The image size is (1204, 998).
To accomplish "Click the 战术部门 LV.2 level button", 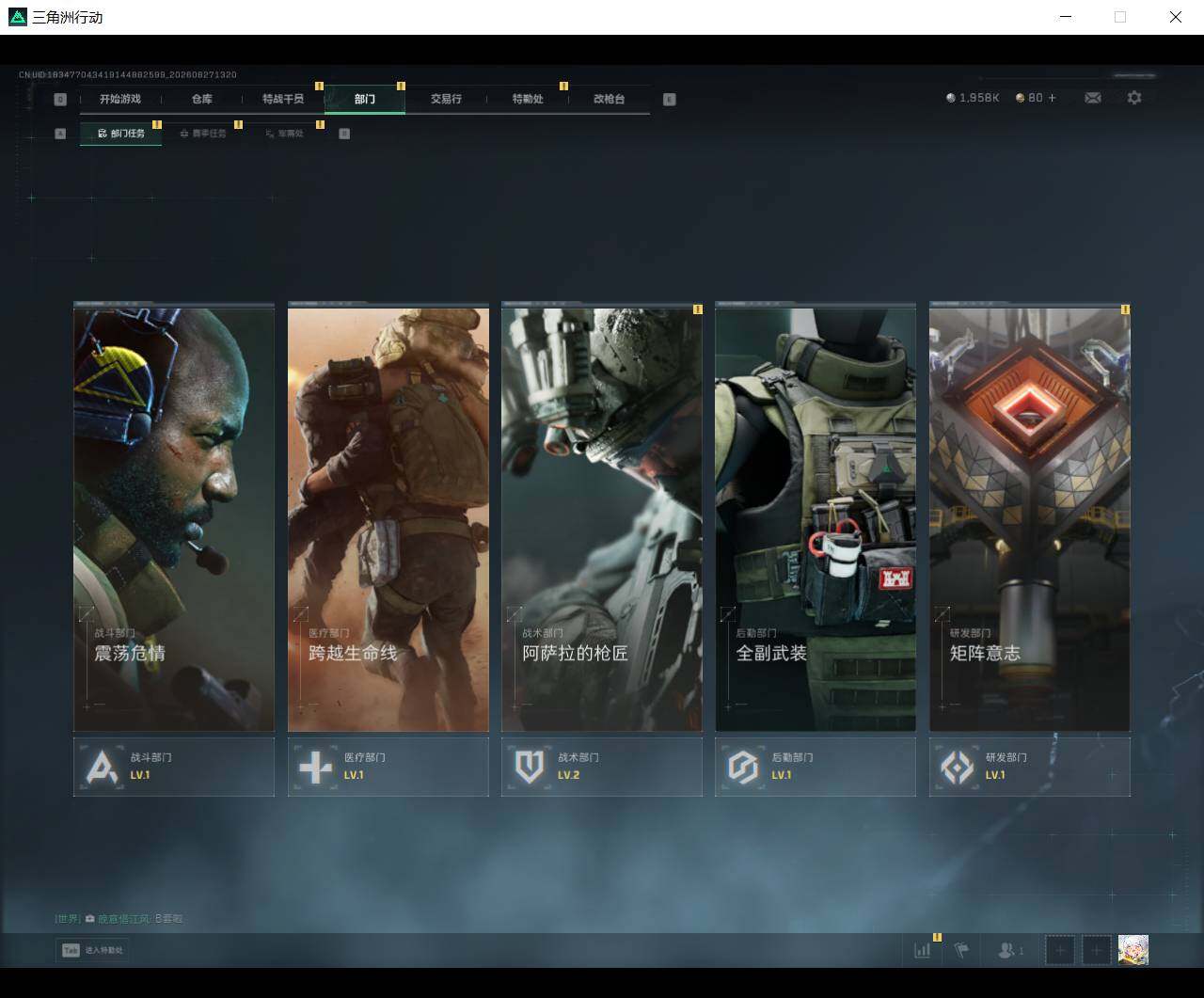I will 602,767.
